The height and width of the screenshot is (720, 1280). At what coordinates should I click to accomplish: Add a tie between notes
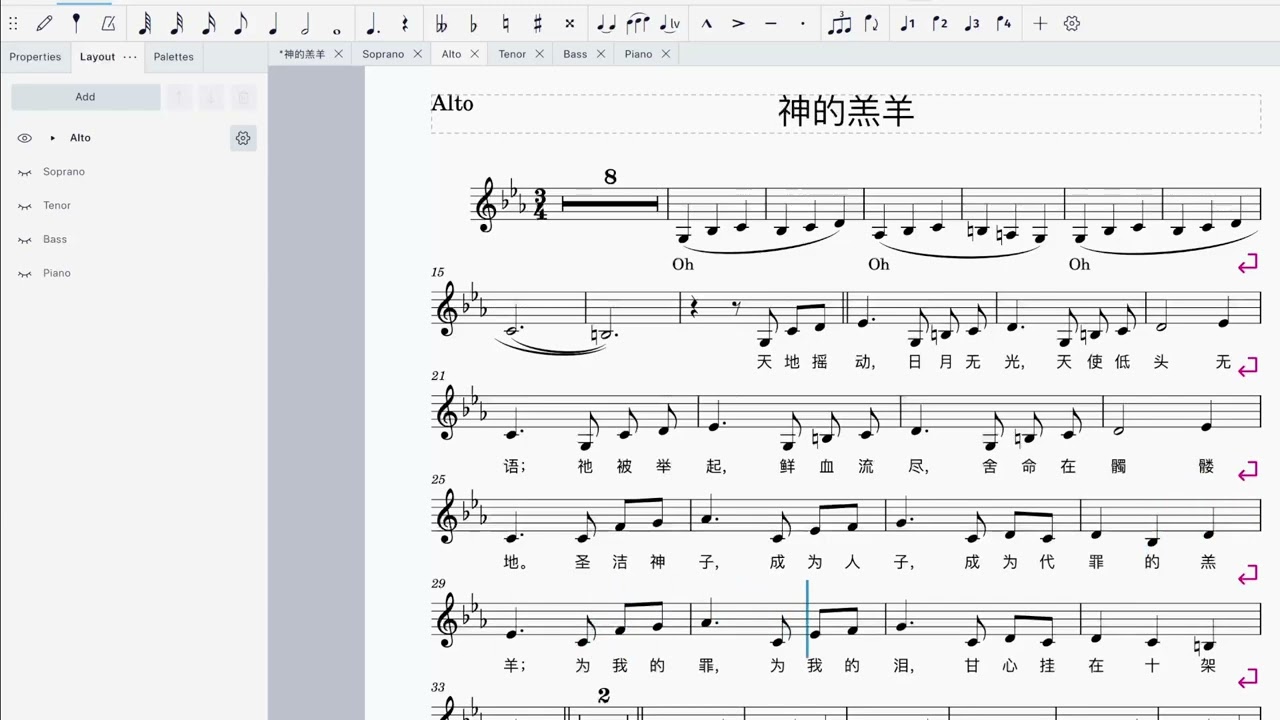coord(605,23)
